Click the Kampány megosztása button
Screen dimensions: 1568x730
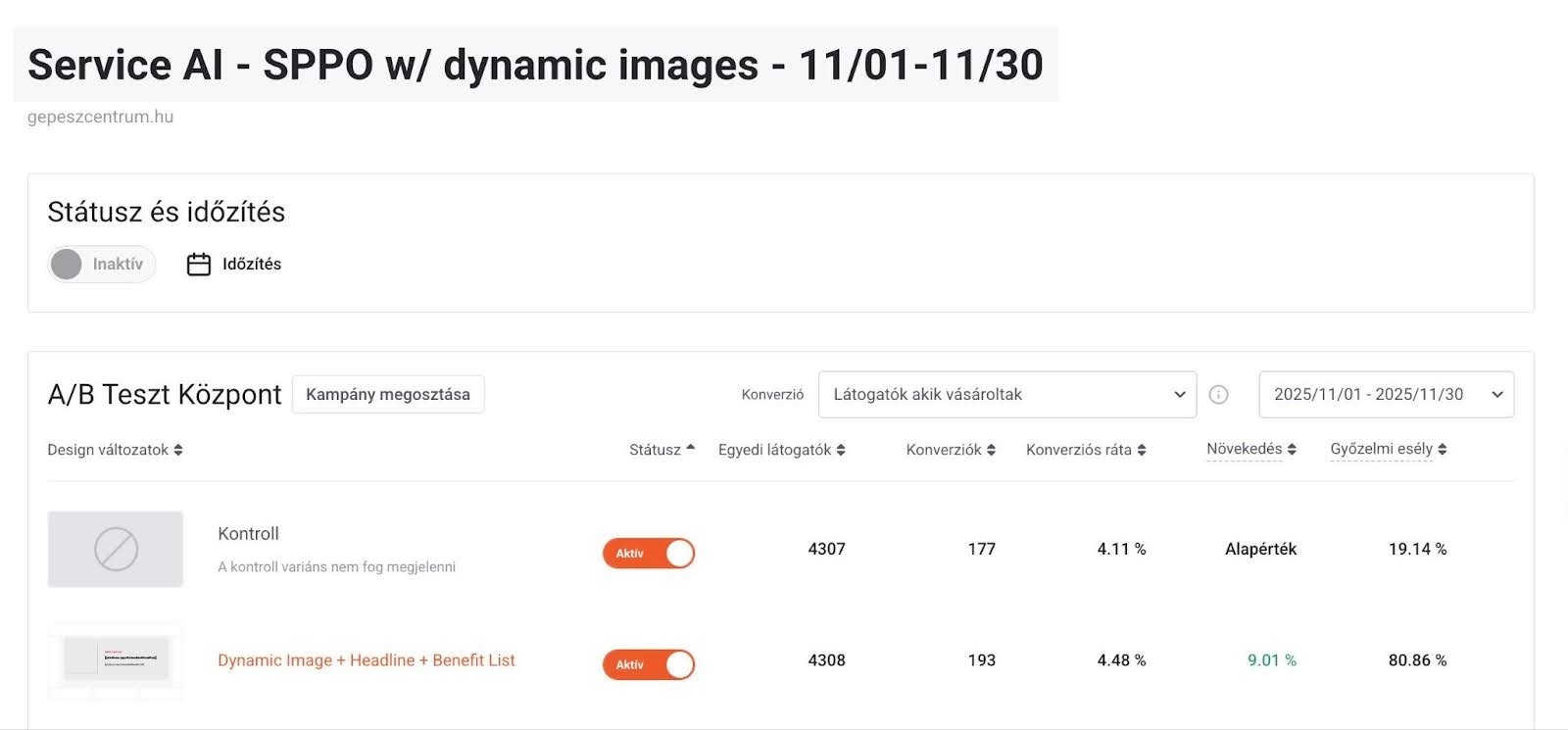click(388, 394)
